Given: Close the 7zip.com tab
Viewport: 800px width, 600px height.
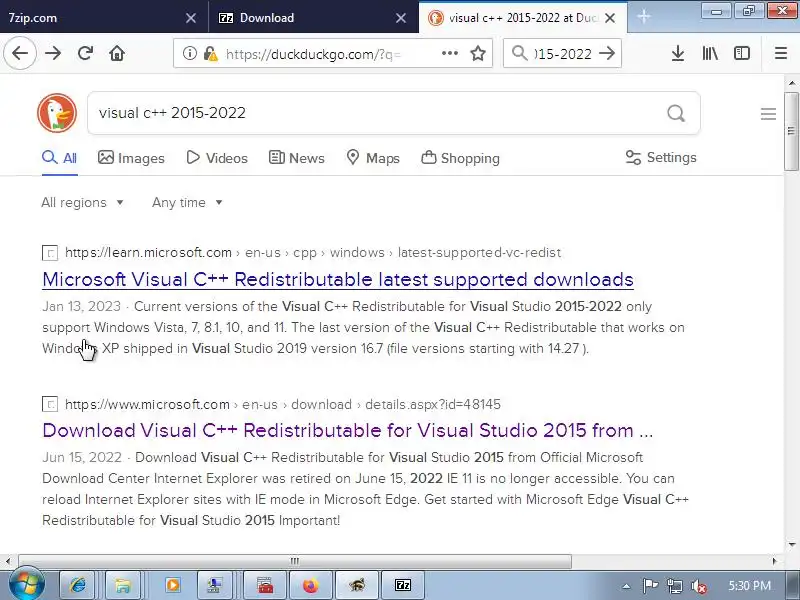Looking at the screenshot, I should [x=191, y=18].
